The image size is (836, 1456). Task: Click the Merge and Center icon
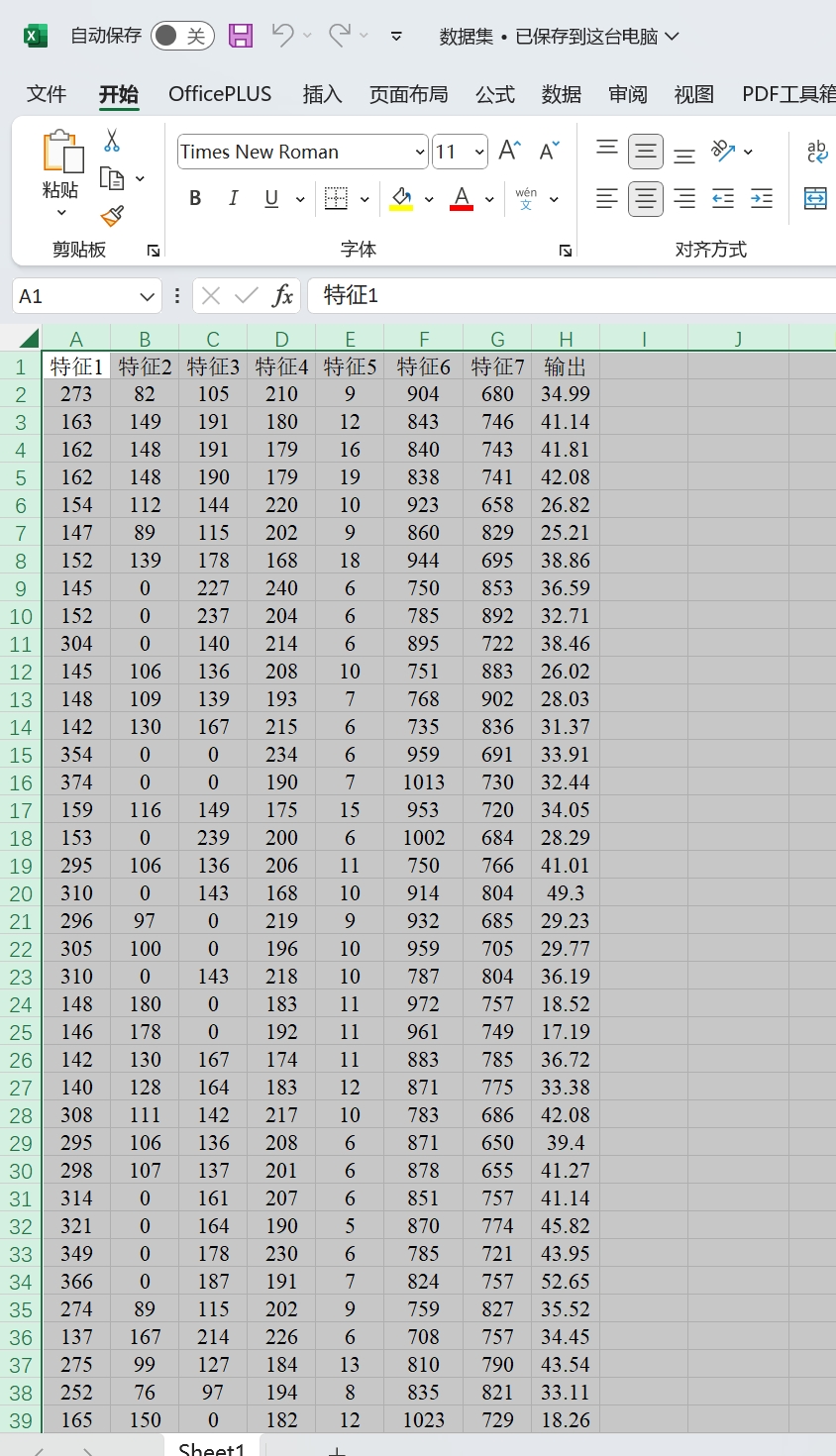(x=815, y=198)
